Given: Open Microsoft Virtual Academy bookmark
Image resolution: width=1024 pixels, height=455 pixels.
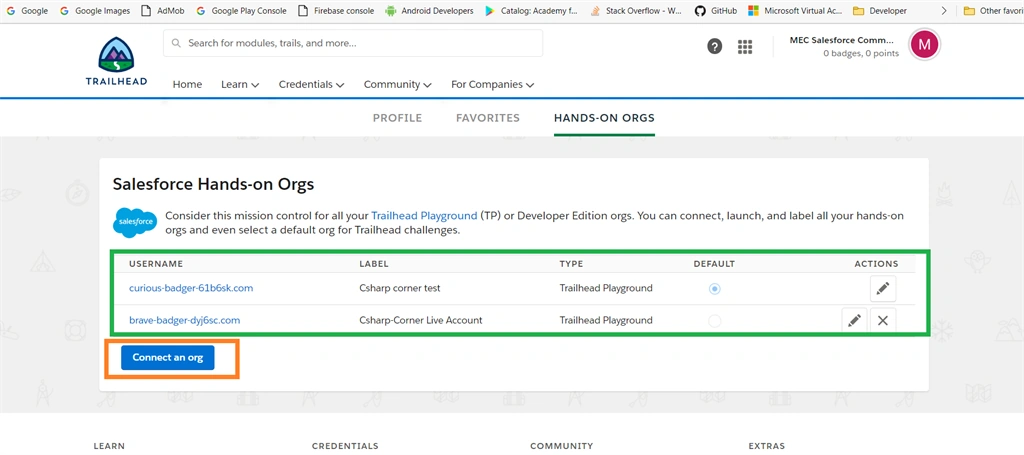Looking at the screenshot, I should tap(795, 10).
